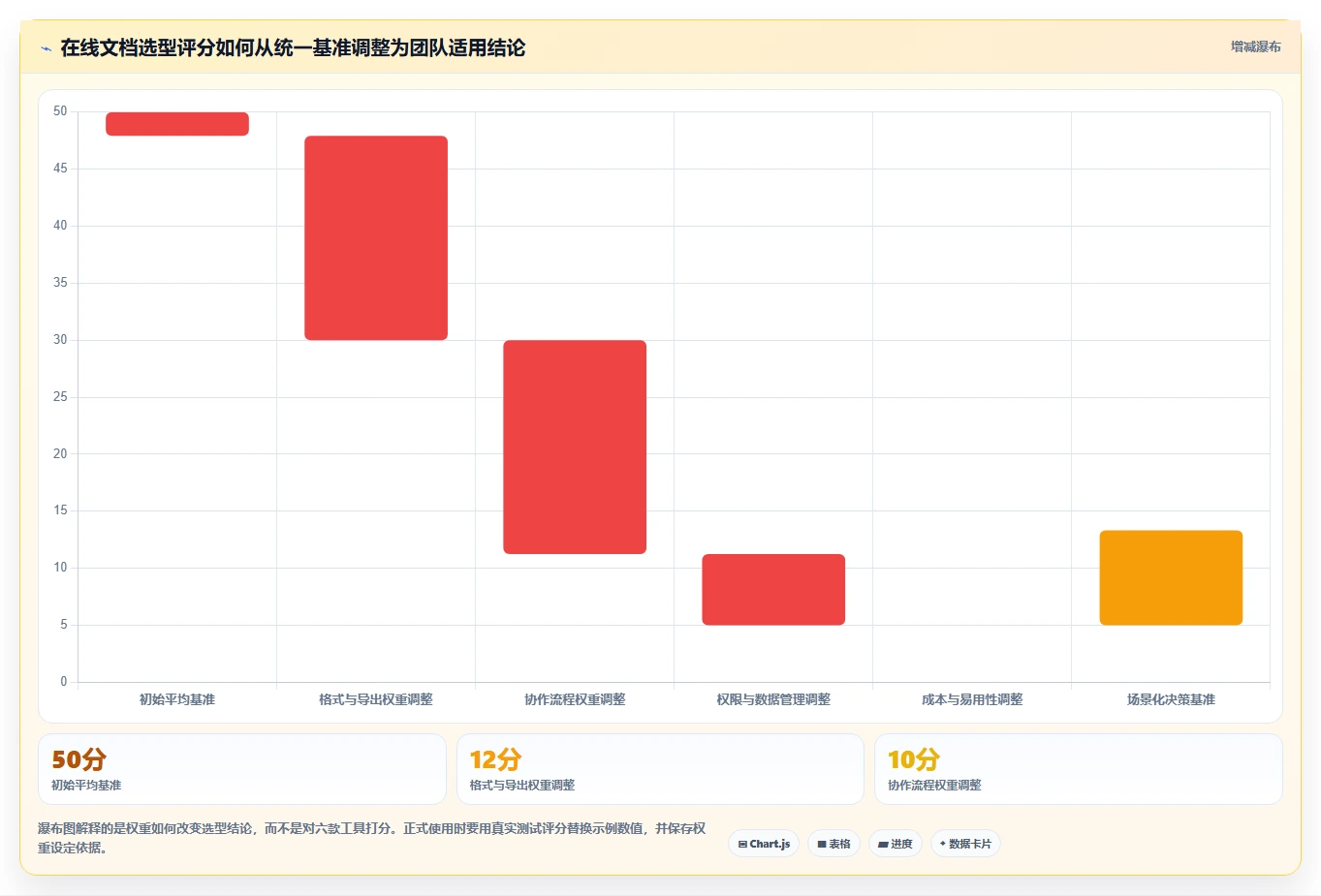Click the 格式与导出权重调整 red bar
The width and height of the screenshot is (1321, 896).
pyautogui.click(x=376, y=237)
